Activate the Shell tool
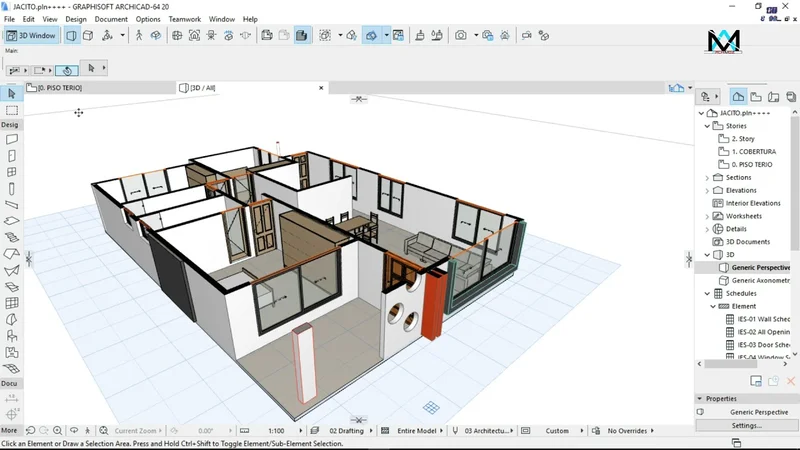Viewport: 800px width, 450px height. [x=12, y=270]
